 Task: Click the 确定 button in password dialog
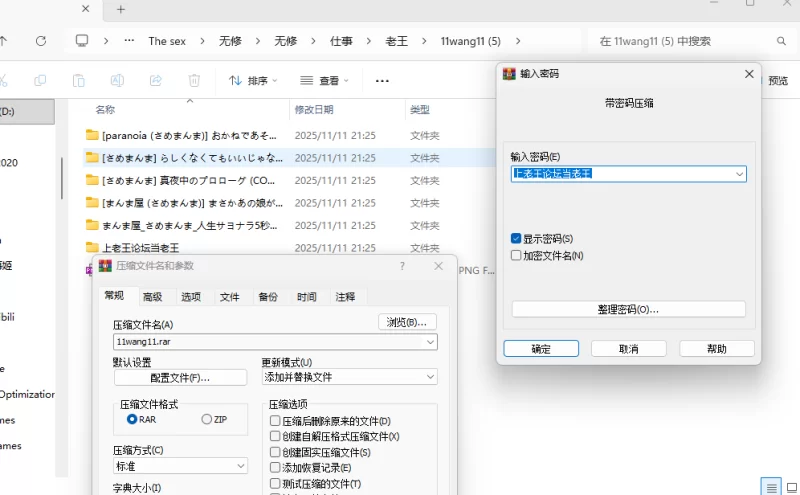click(x=541, y=349)
